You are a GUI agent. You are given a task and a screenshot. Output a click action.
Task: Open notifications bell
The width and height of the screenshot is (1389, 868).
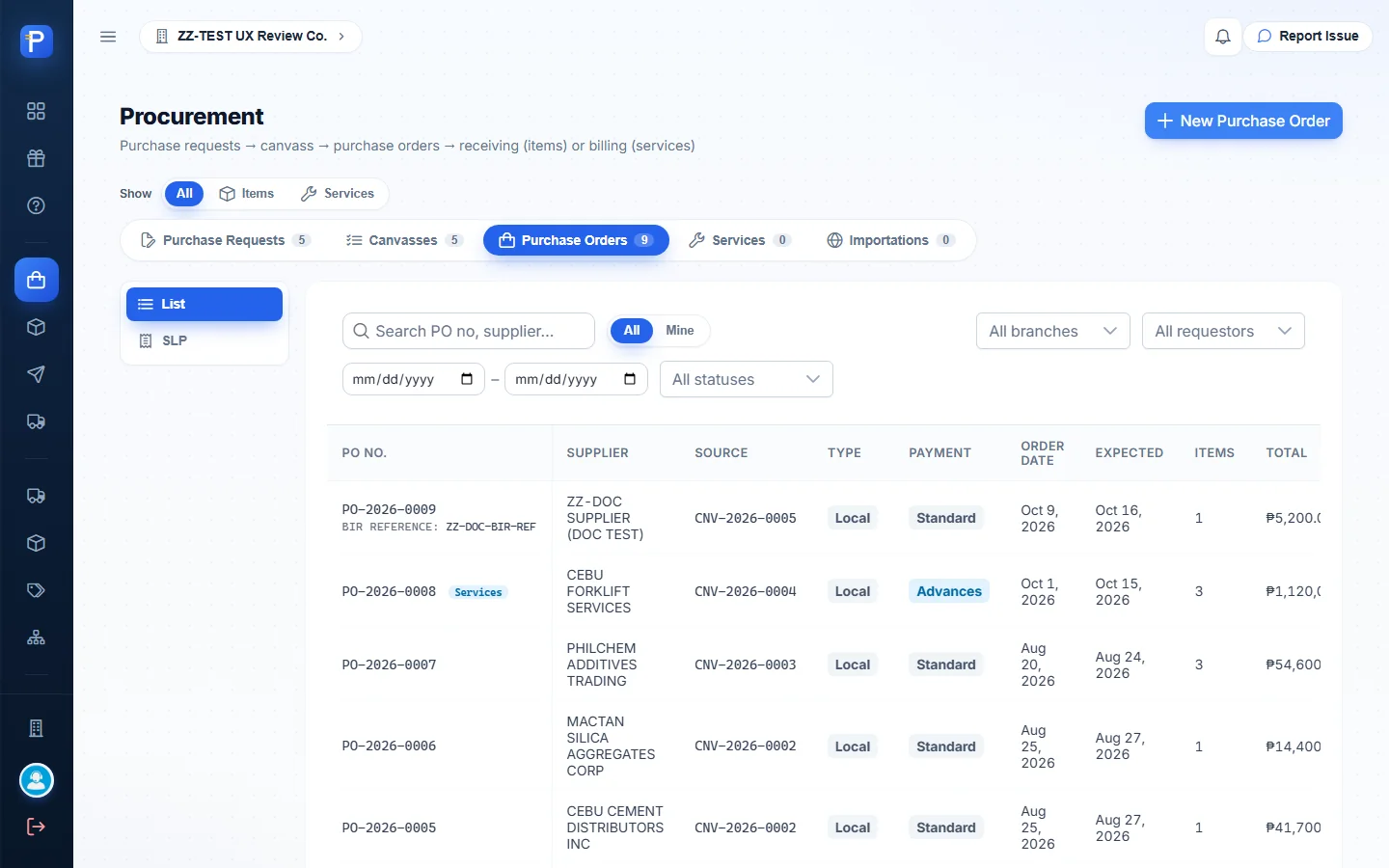(x=1223, y=37)
